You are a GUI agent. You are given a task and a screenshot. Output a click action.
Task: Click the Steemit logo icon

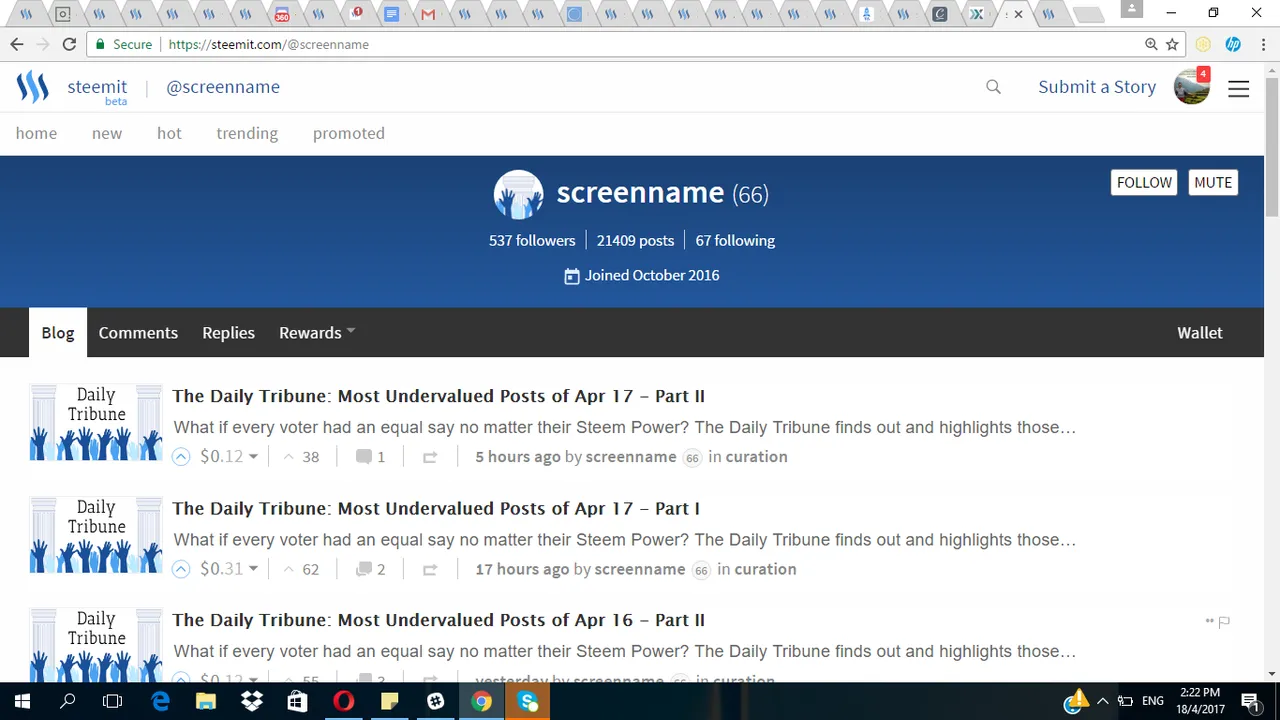coord(32,87)
